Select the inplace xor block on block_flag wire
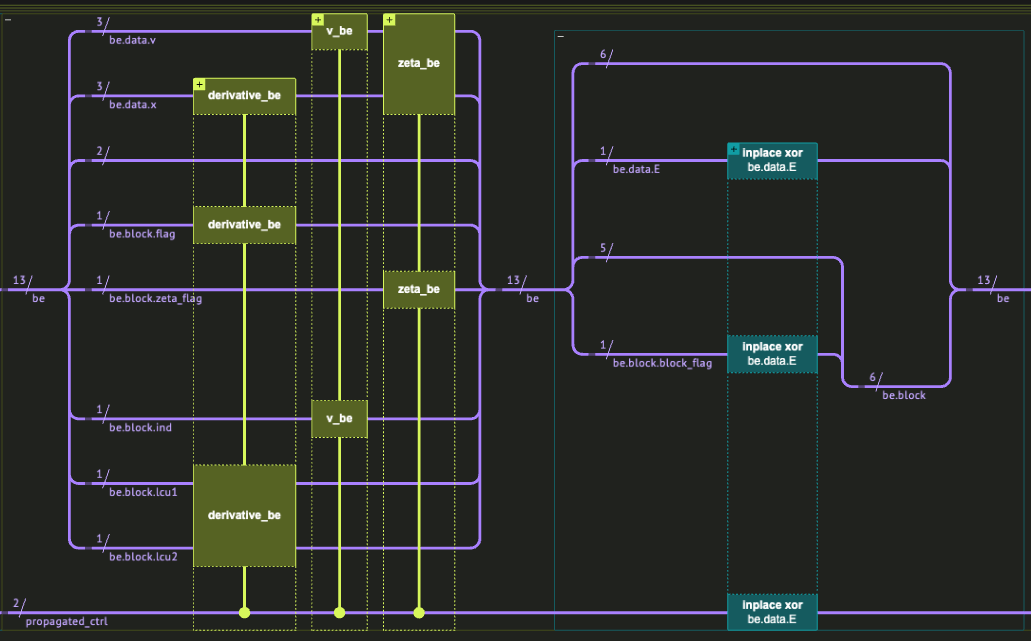The image size is (1031, 641). click(x=772, y=354)
